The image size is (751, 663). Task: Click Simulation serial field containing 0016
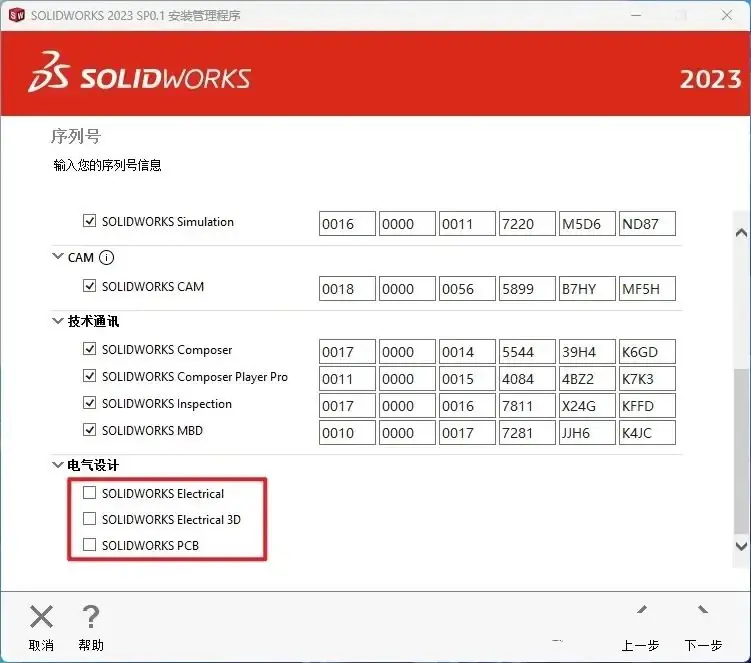(x=347, y=224)
